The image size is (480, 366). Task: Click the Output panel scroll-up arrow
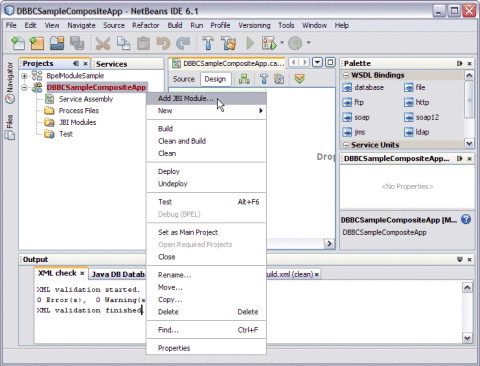tap(467, 287)
